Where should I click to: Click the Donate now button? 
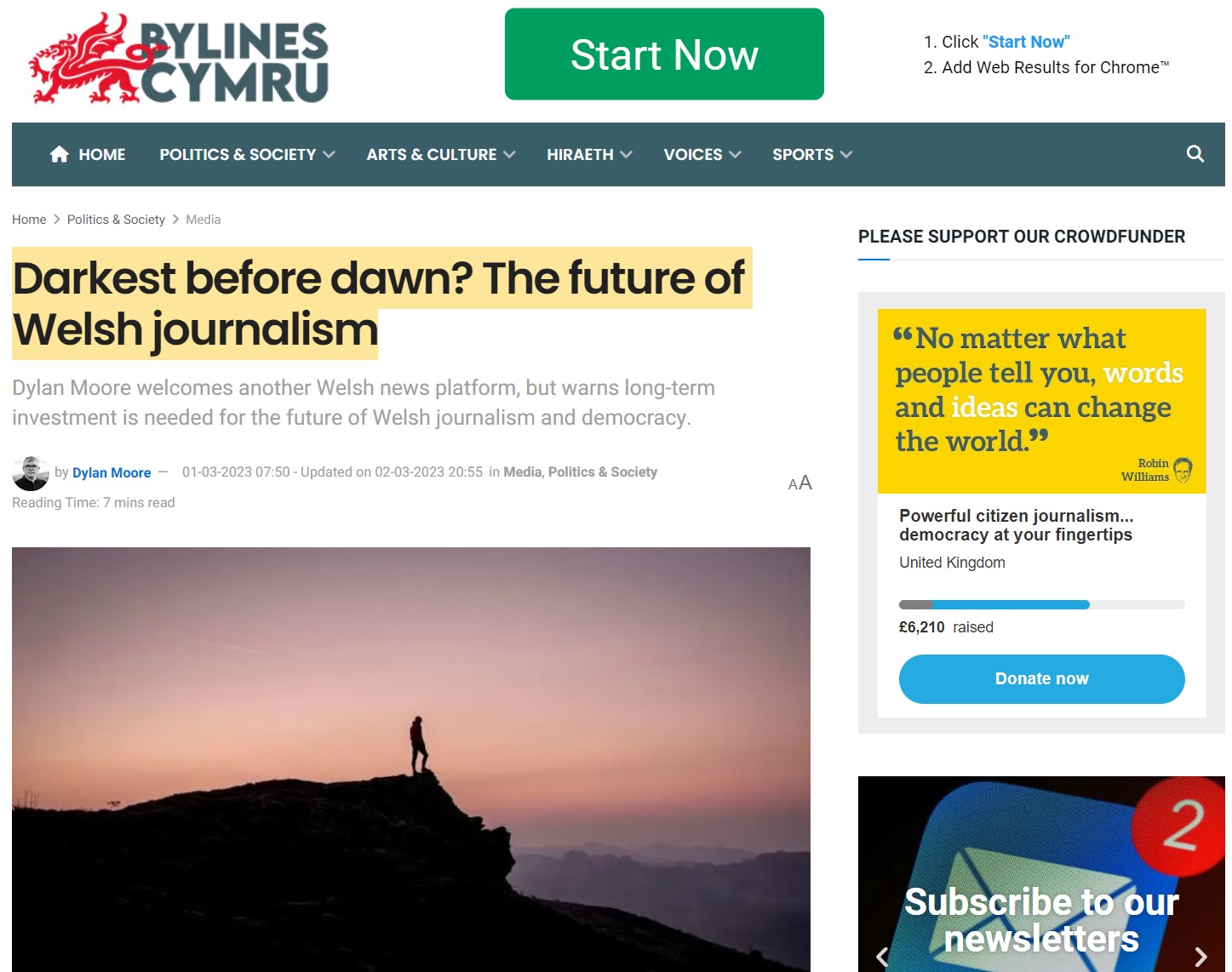click(1041, 679)
